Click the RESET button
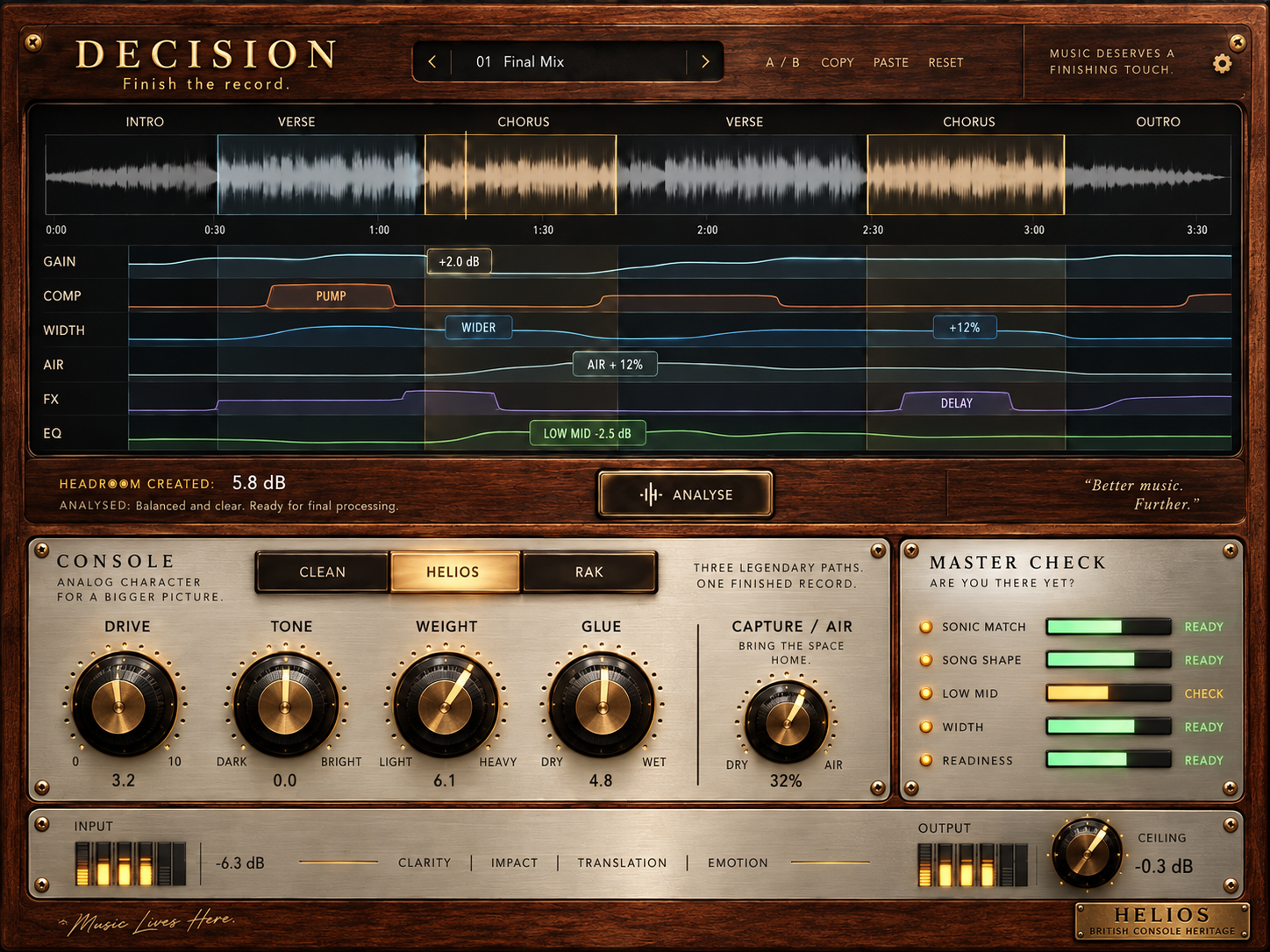Screen dimensions: 1270x952 (x=945, y=62)
